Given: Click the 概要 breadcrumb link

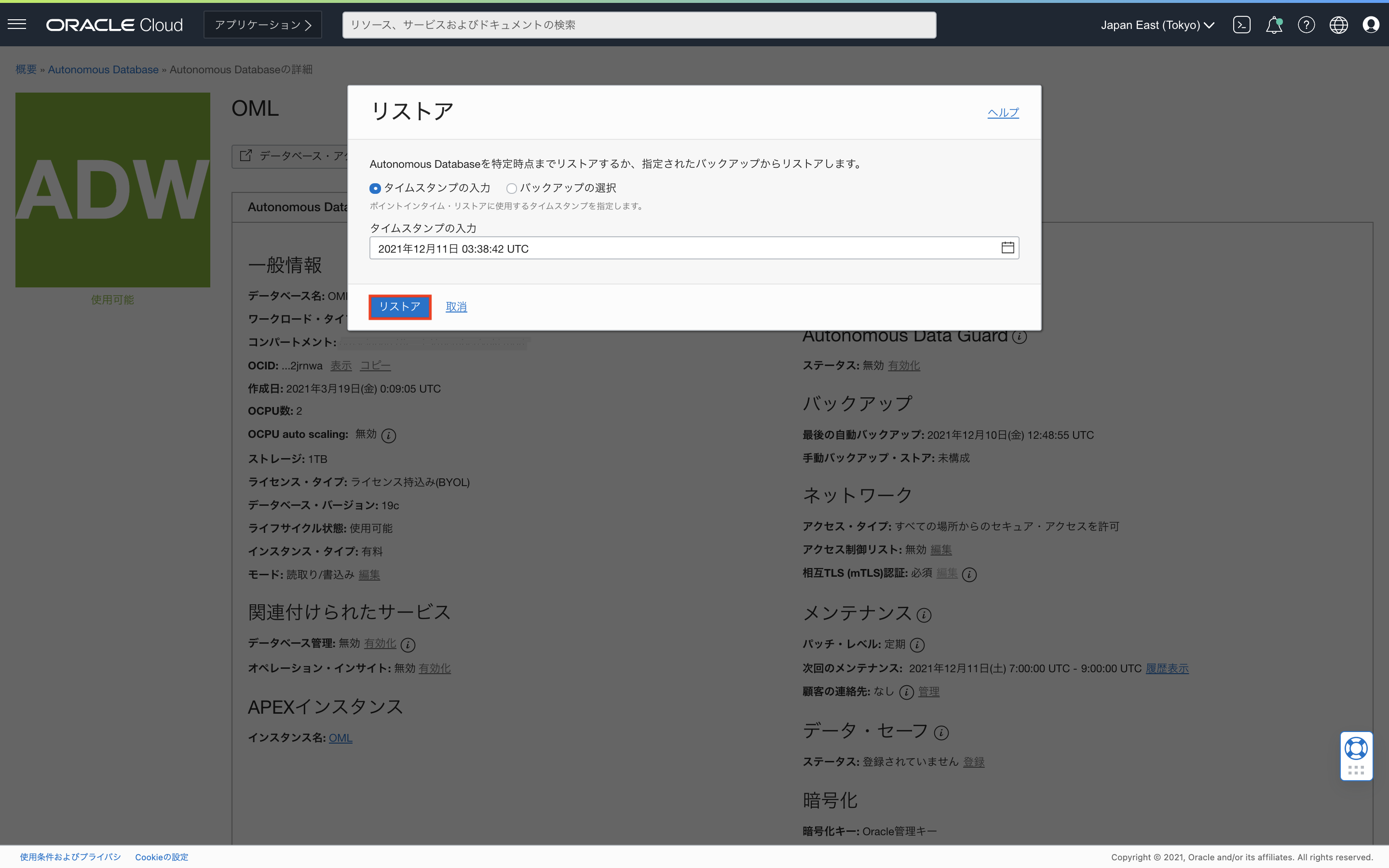Looking at the screenshot, I should click(x=26, y=69).
